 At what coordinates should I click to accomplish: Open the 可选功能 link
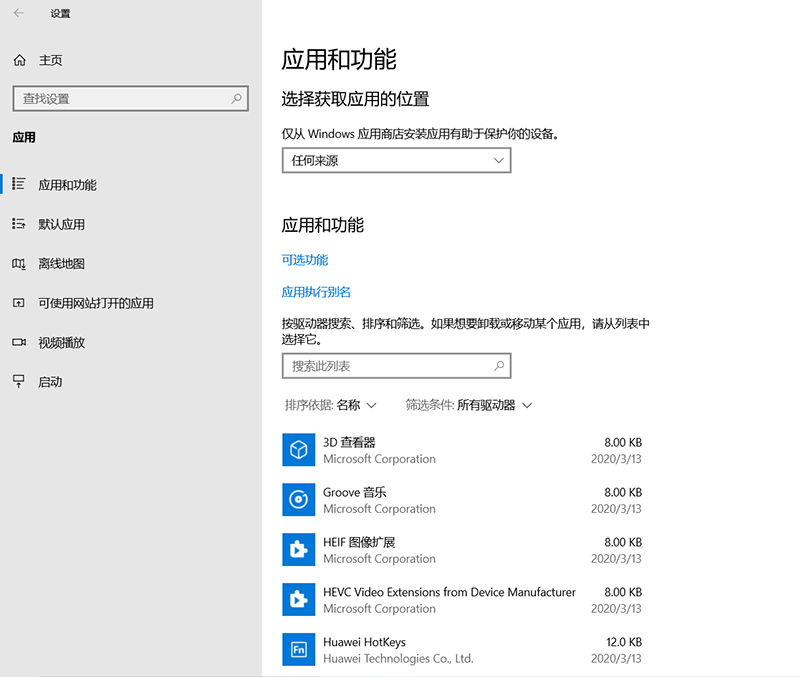305,260
